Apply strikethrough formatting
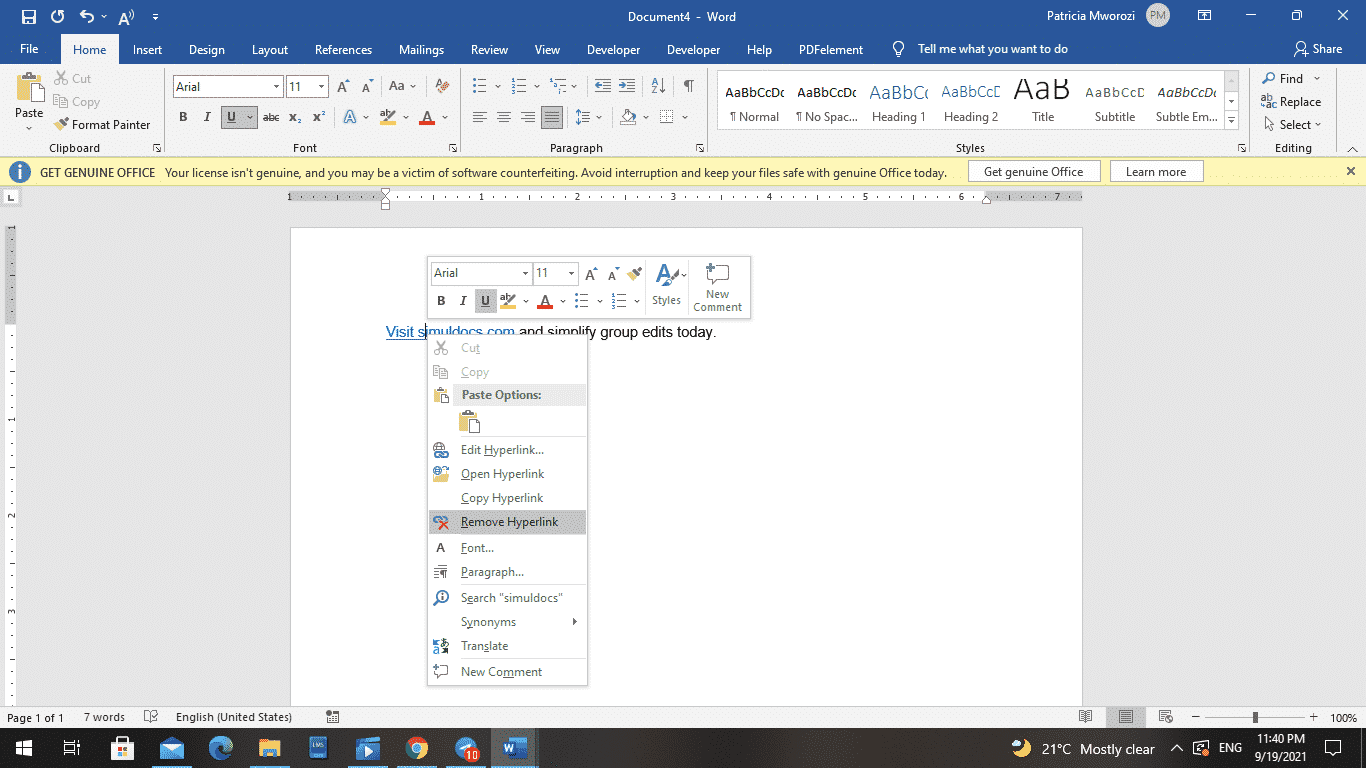 pos(270,117)
